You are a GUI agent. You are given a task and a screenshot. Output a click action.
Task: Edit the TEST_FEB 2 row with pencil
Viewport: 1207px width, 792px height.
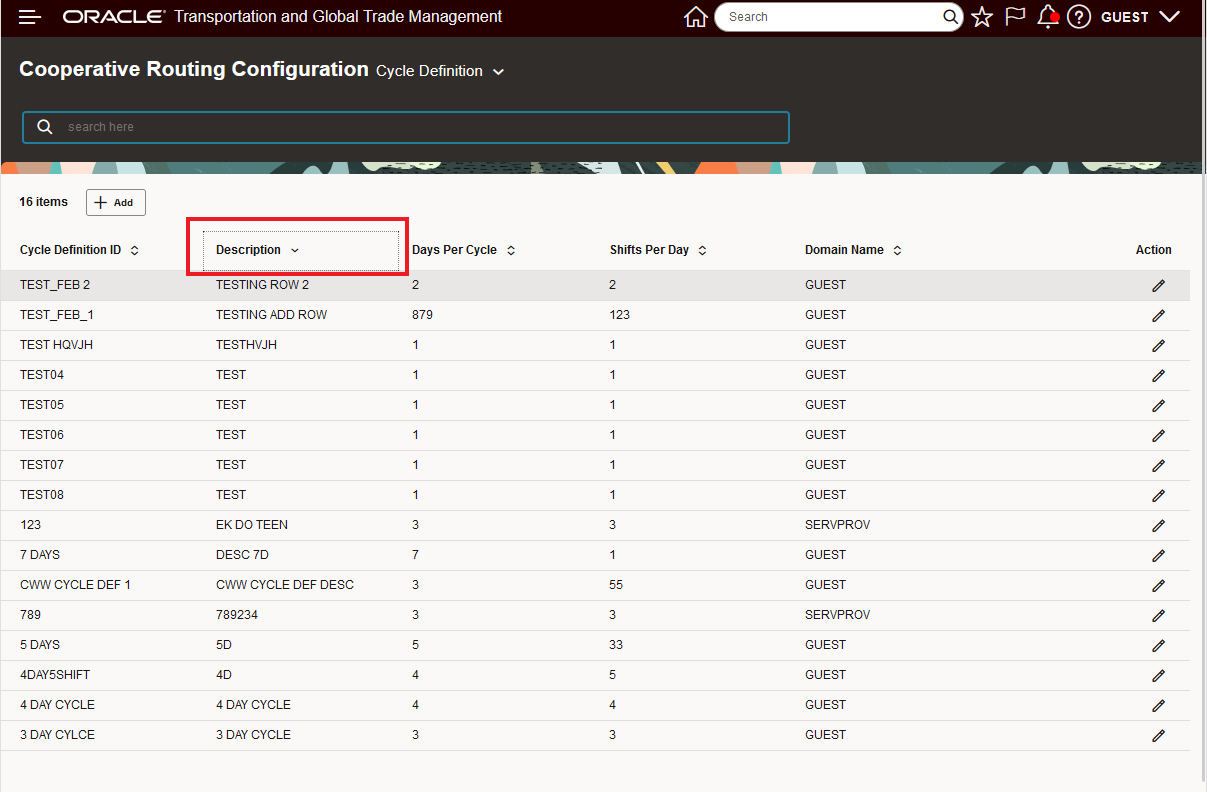click(1158, 285)
